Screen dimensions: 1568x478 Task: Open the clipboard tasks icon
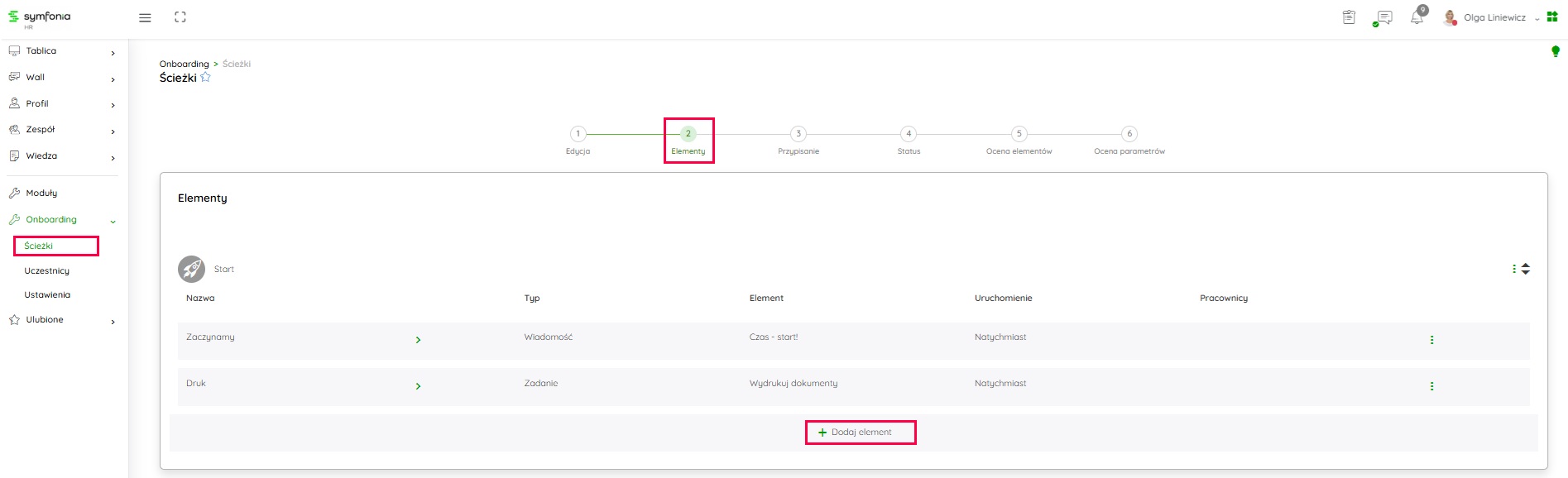[1349, 17]
